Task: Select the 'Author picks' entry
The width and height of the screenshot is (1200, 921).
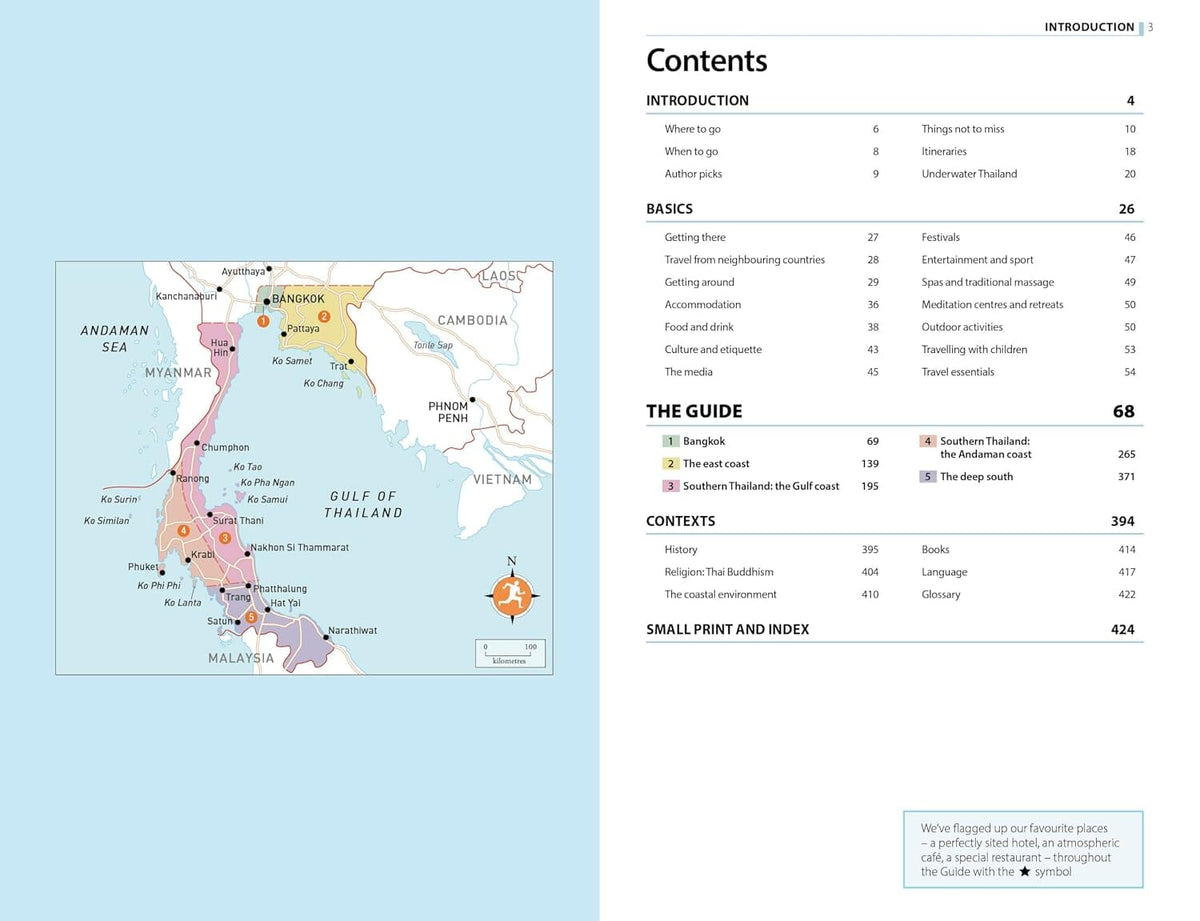Action: pyautogui.click(x=694, y=174)
